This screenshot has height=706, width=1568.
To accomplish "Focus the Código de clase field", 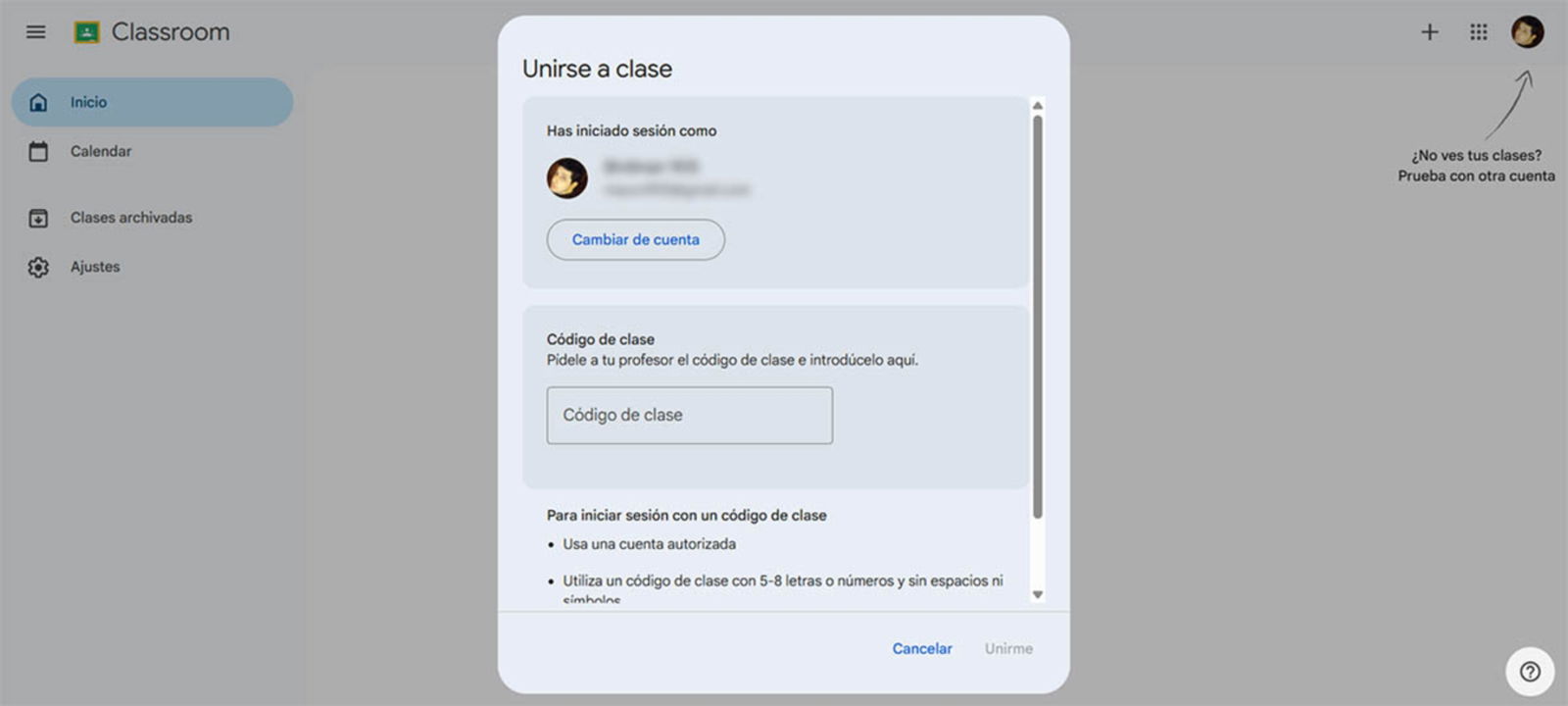I will (x=690, y=415).
